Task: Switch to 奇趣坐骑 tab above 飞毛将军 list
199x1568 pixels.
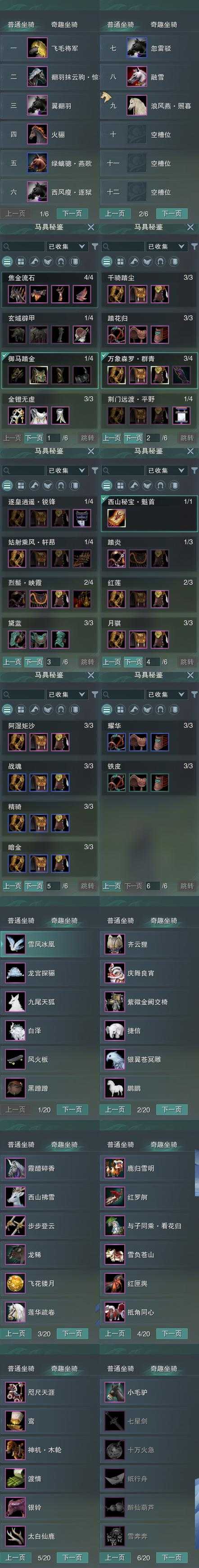Action: (x=64, y=25)
